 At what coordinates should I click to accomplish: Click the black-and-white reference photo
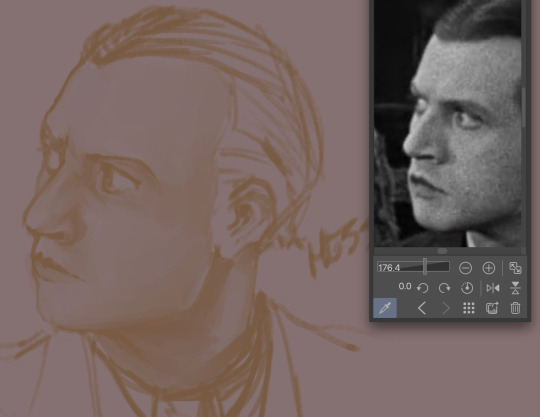pos(448,123)
